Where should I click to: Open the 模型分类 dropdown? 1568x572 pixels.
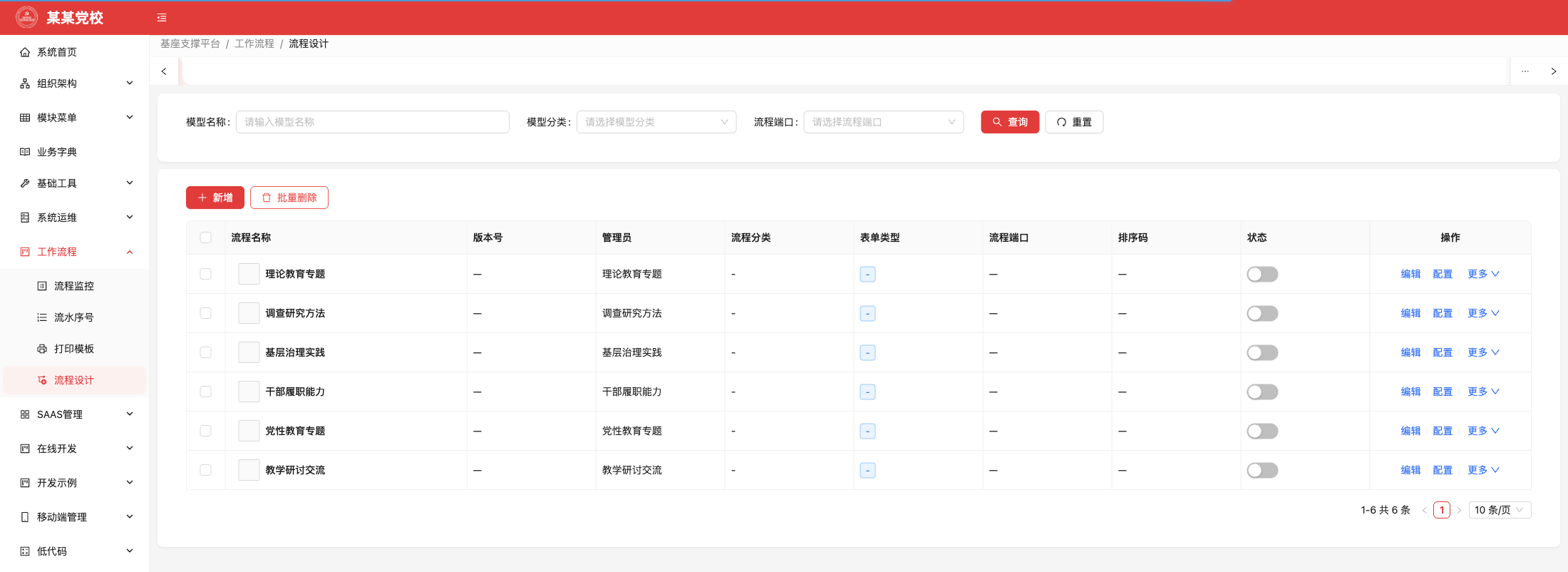[656, 122]
